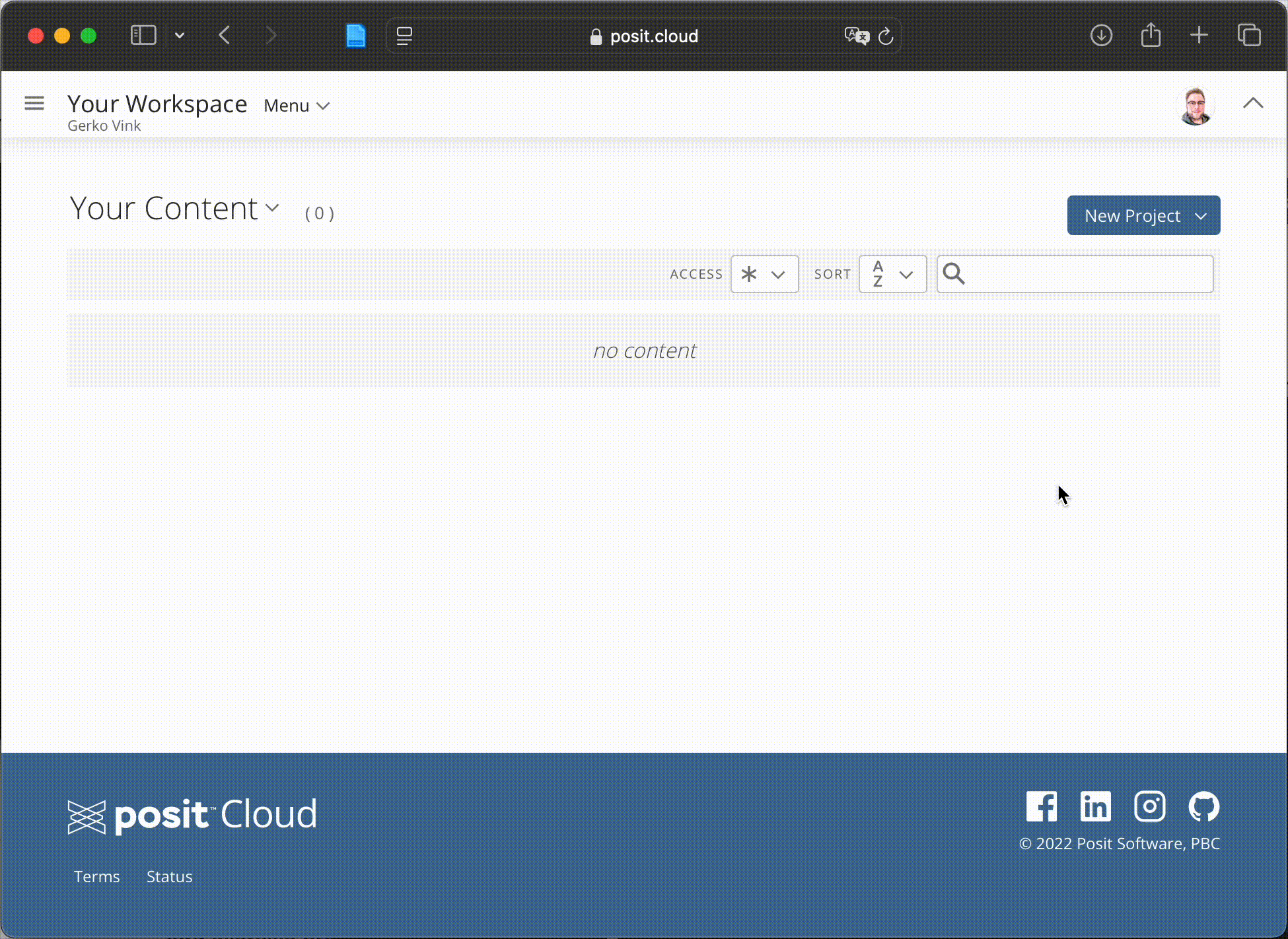This screenshot has width=1288, height=939.
Task: Click the "© 2022 Posit Software, PBC" text
Action: [1119, 843]
